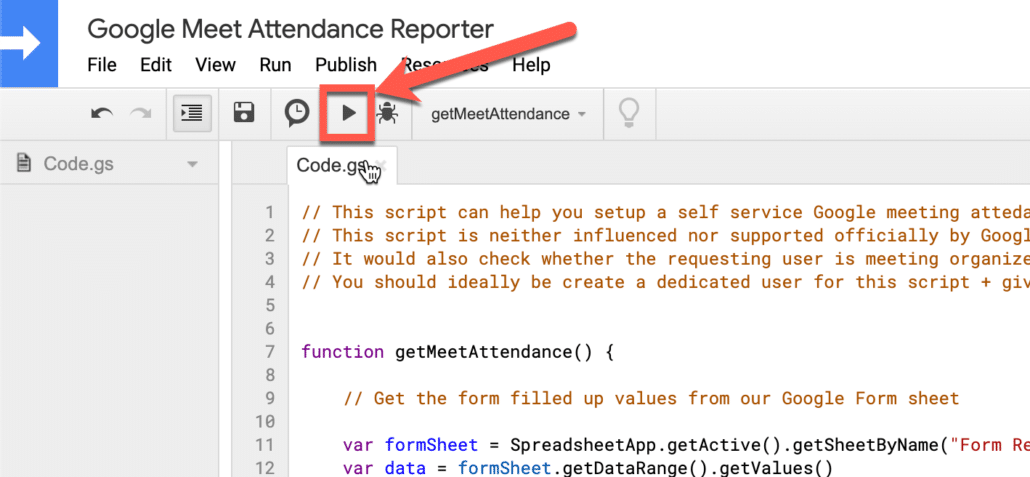Screen dimensions: 1030x477
Task: Open the Publish menu
Action: click(346, 65)
